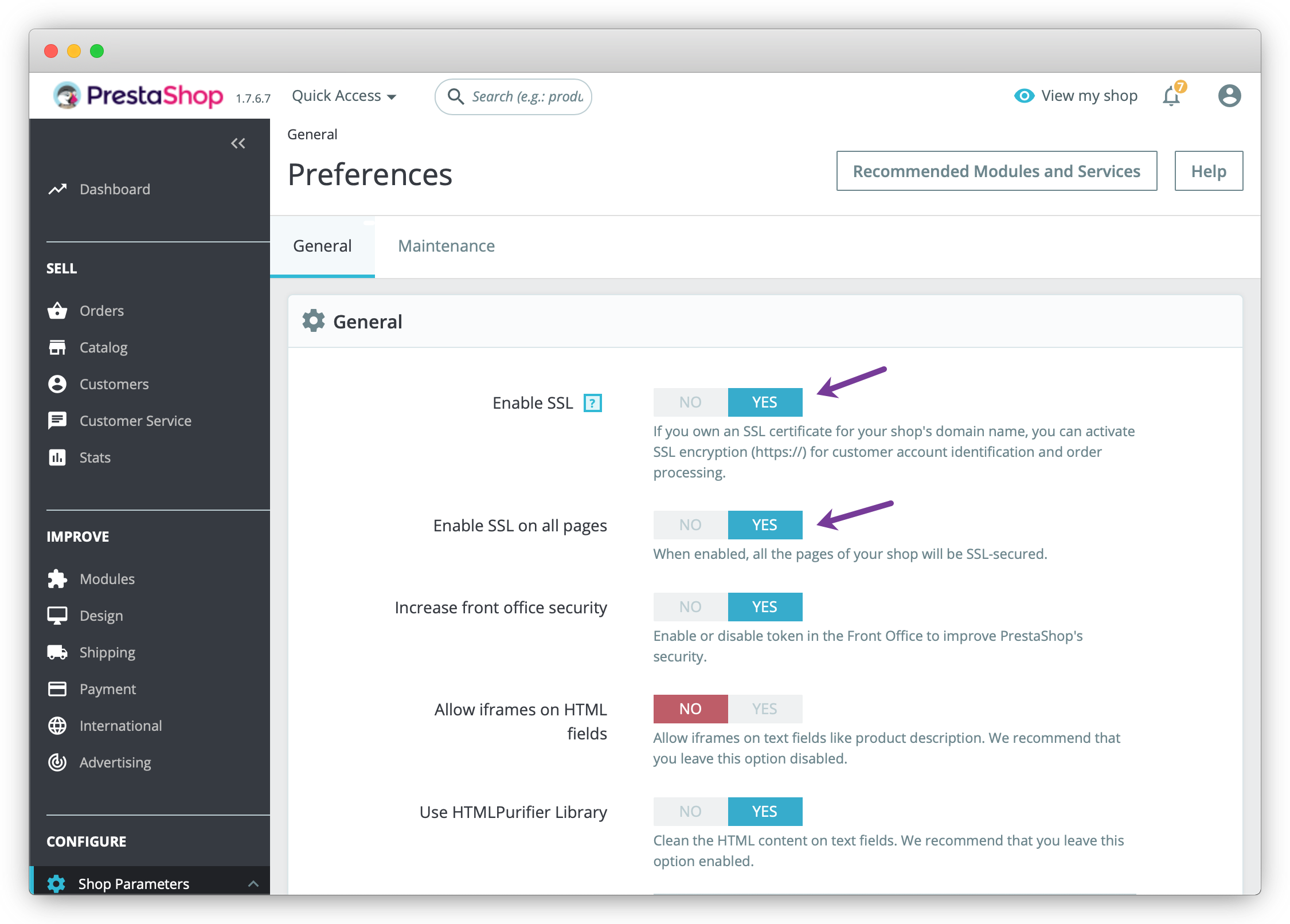Click the International globe icon
The width and height of the screenshot is (1290, 924).
click(x=57, y=726)
